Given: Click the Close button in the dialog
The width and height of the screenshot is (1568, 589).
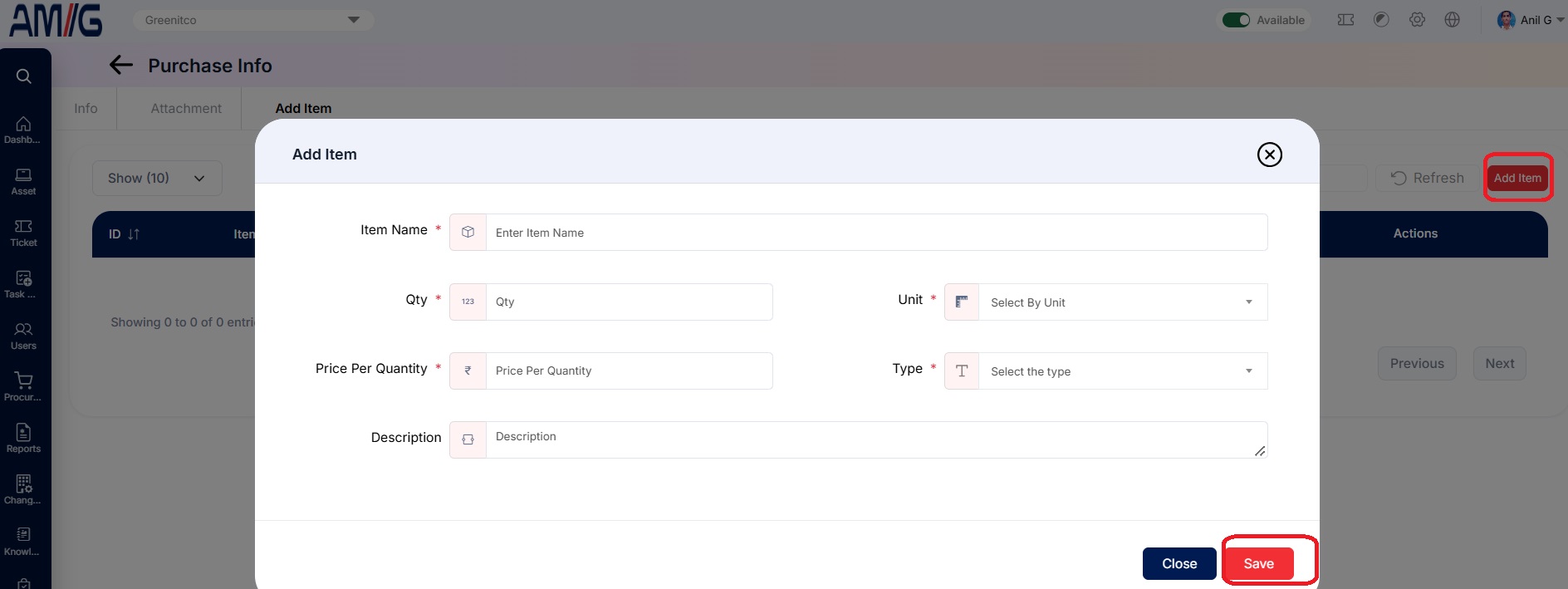Looking at the screenshot, I should [1179, 563].
